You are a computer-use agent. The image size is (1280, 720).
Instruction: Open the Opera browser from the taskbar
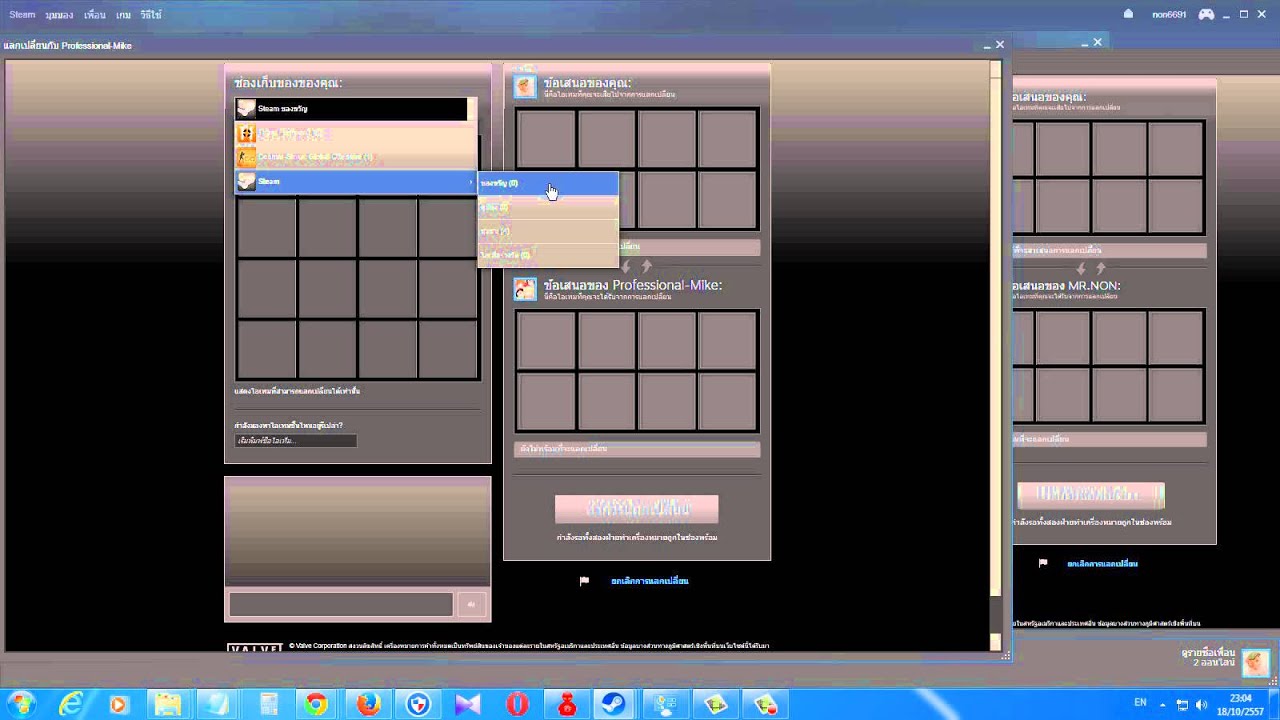[x=517, y=704]
